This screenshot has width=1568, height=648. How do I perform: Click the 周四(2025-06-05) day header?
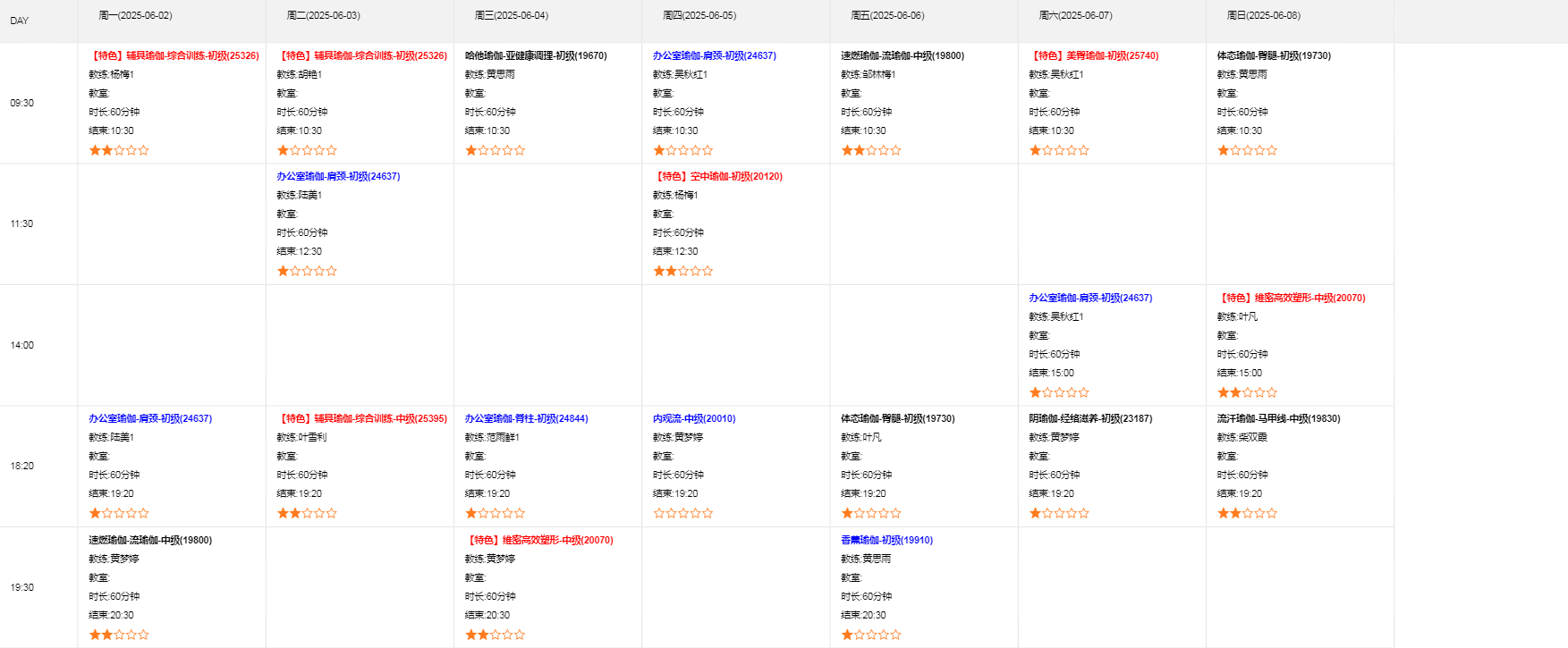click(699, 15)
